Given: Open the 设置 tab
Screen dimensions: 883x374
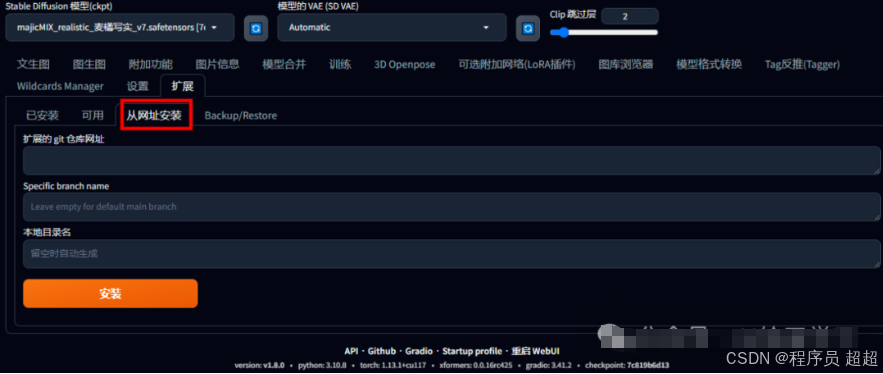Looking at the screenshot, I should point(137,86).
